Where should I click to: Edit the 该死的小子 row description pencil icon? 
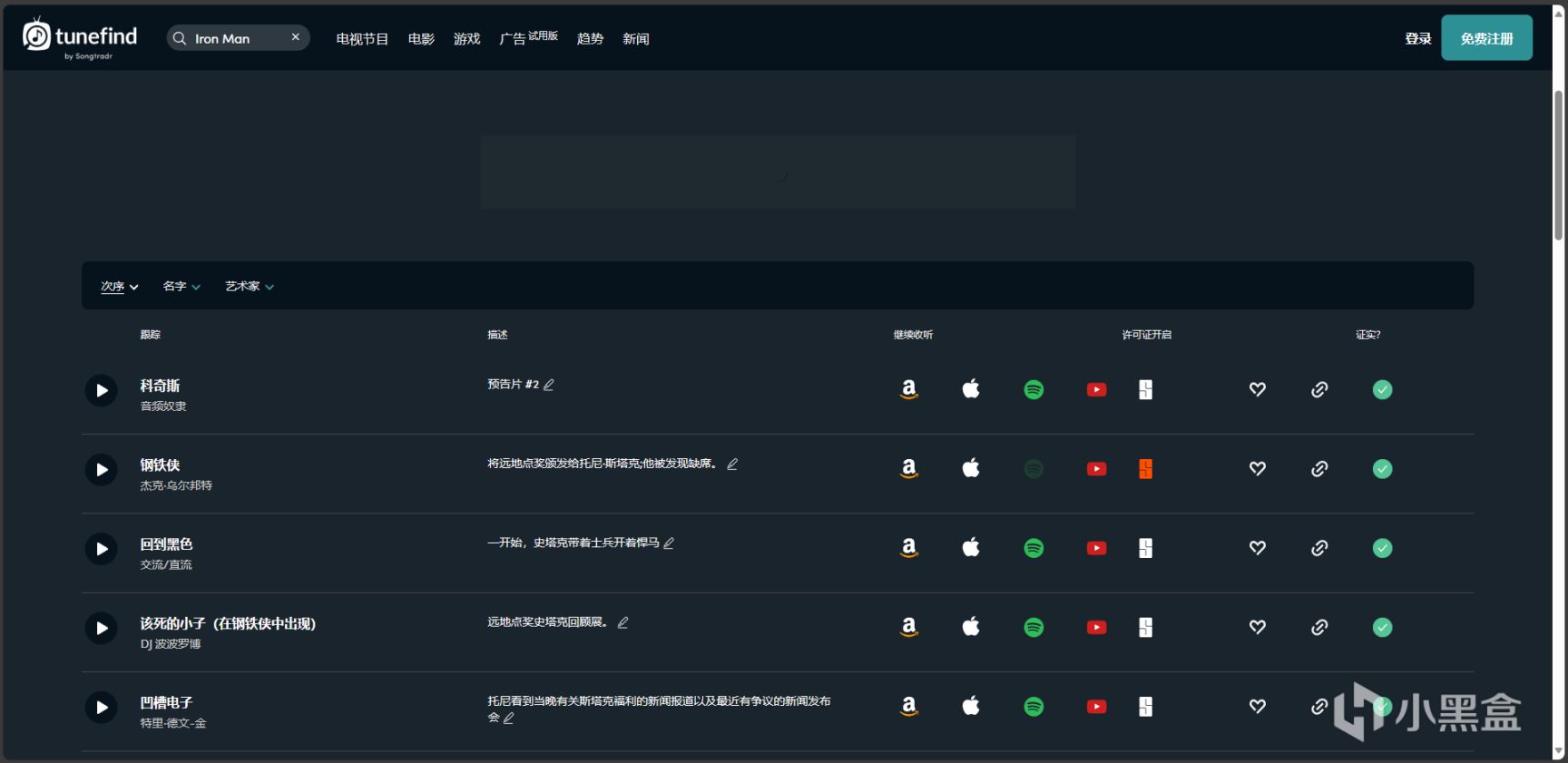(x=622, y=622)
